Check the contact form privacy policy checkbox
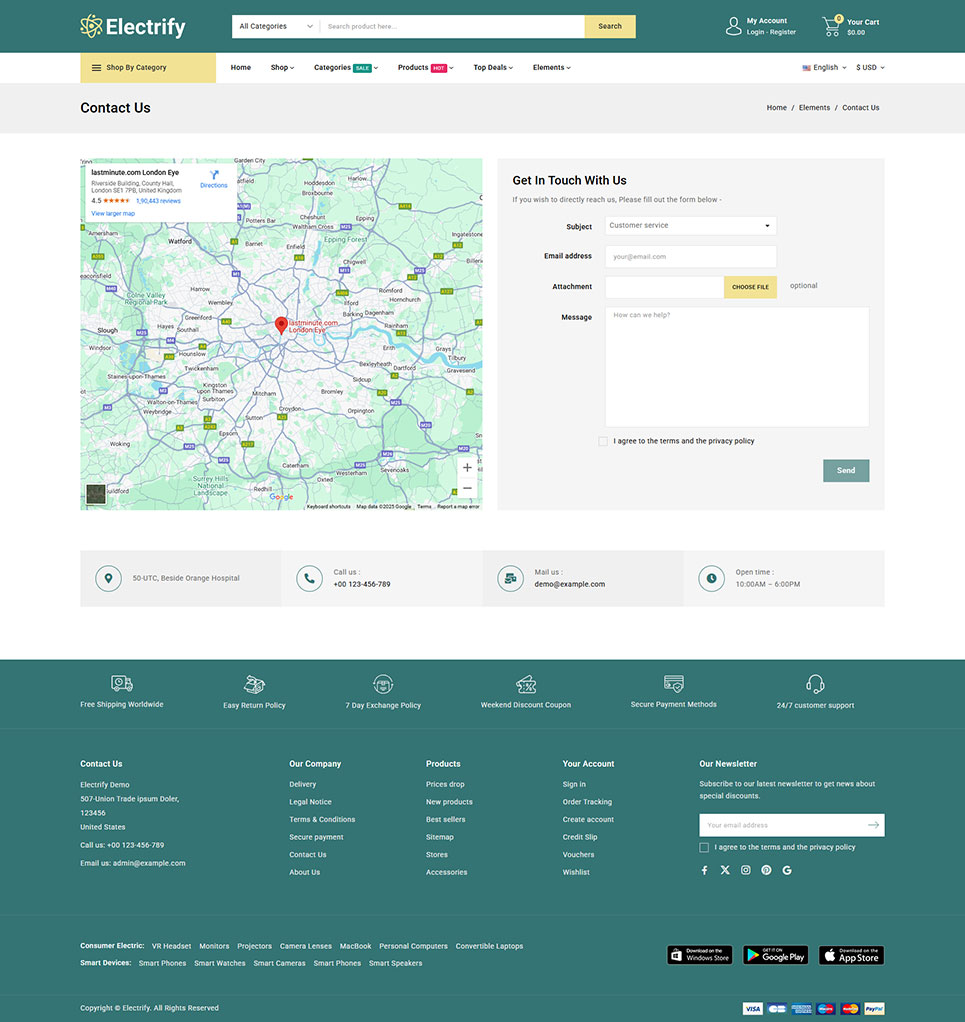 603,441
